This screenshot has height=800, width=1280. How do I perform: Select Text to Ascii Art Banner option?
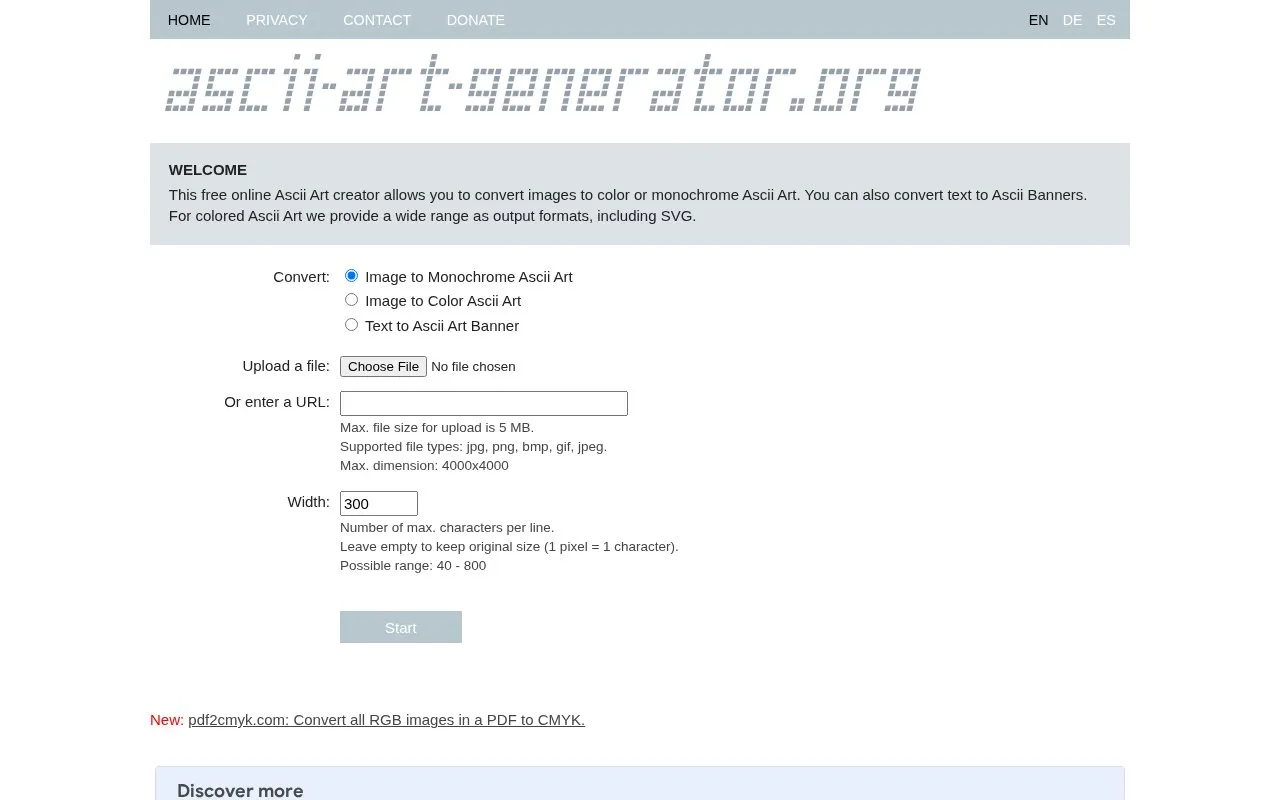(351, 325)
